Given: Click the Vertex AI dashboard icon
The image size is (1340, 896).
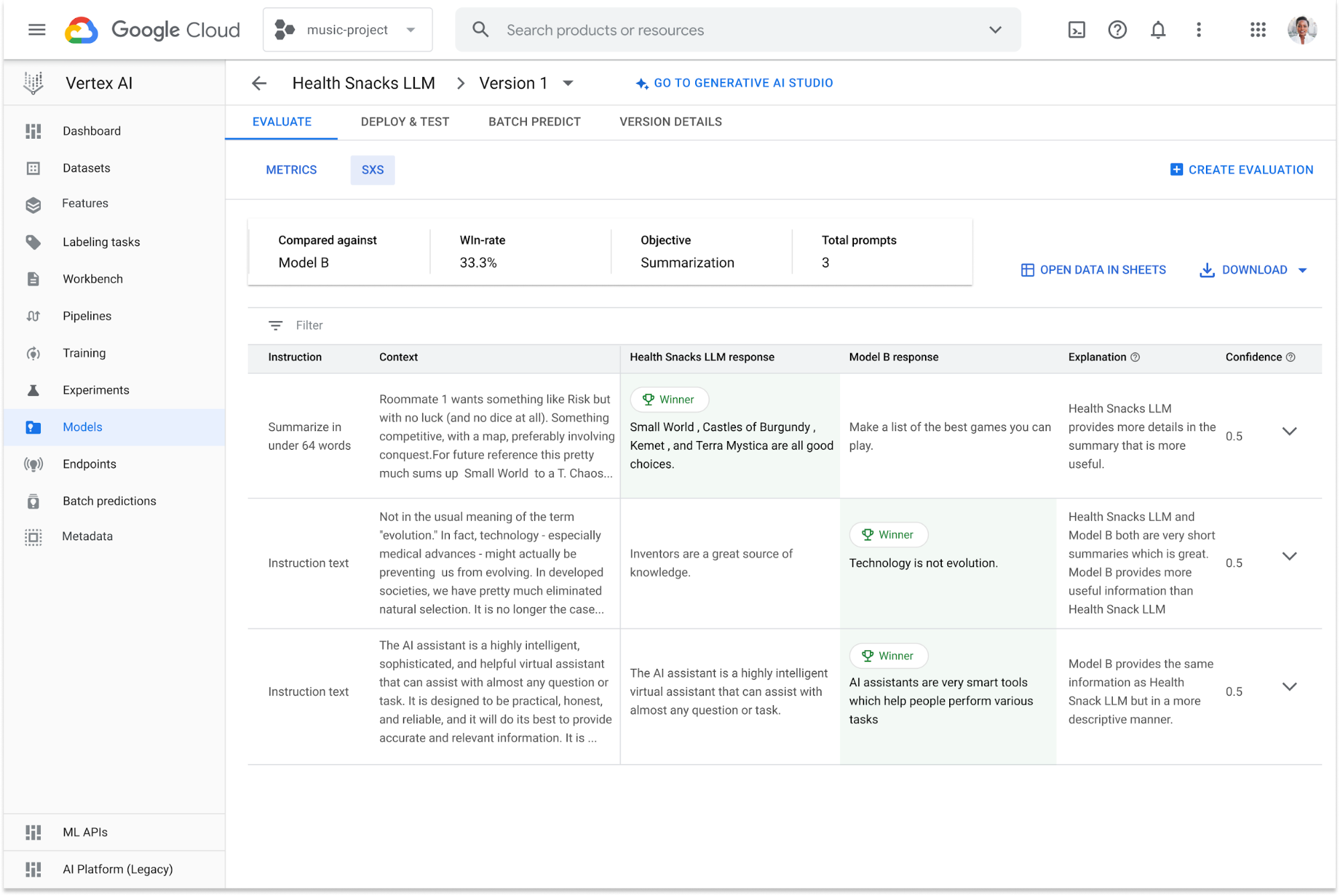Looking at the screenshot, I should [33, 130].
